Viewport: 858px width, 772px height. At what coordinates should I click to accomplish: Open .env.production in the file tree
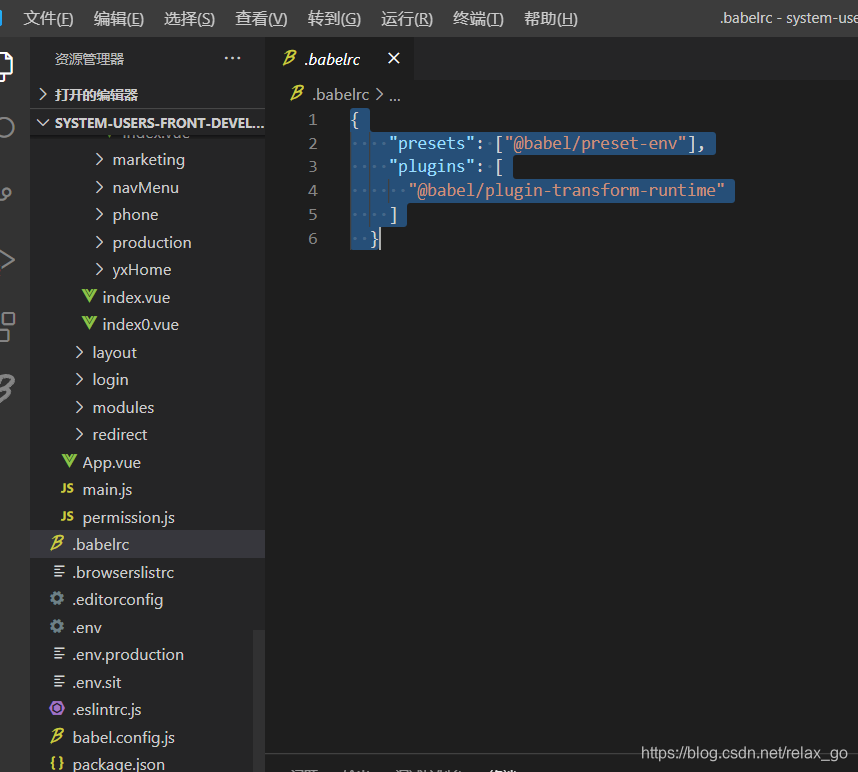click(128, 654)
